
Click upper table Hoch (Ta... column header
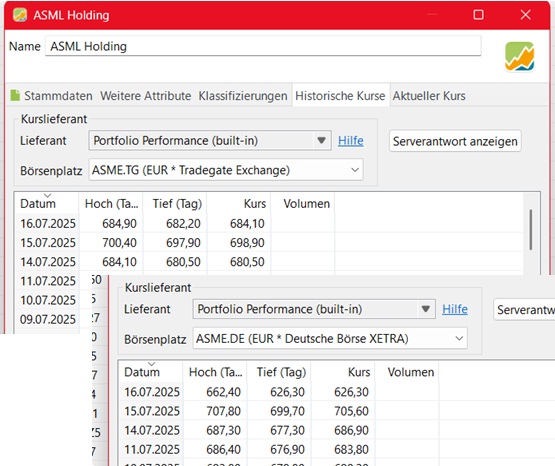click(x=111, y=204)
